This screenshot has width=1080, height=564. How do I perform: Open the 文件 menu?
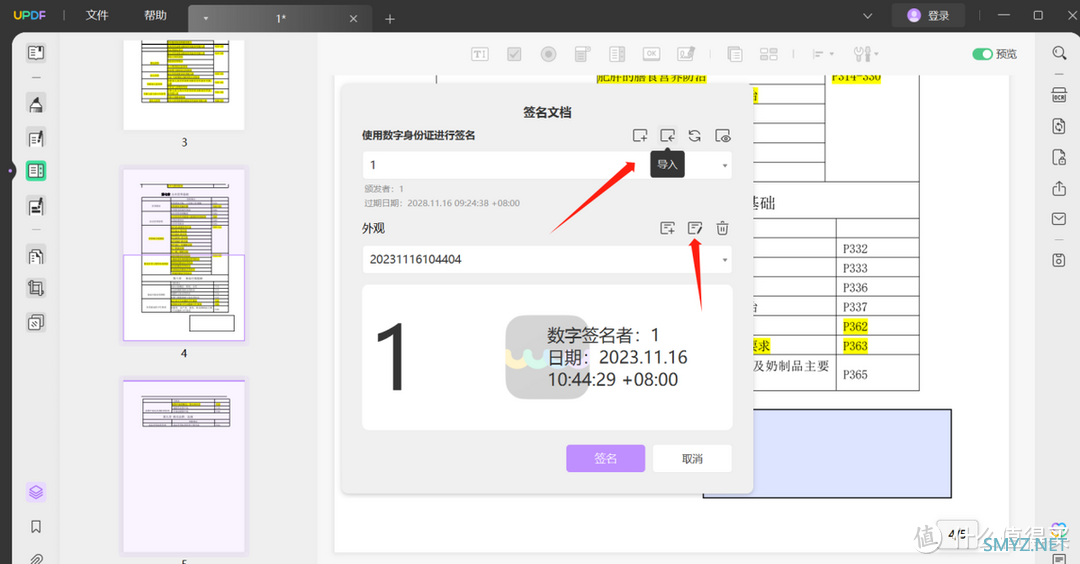click(97, 15)
